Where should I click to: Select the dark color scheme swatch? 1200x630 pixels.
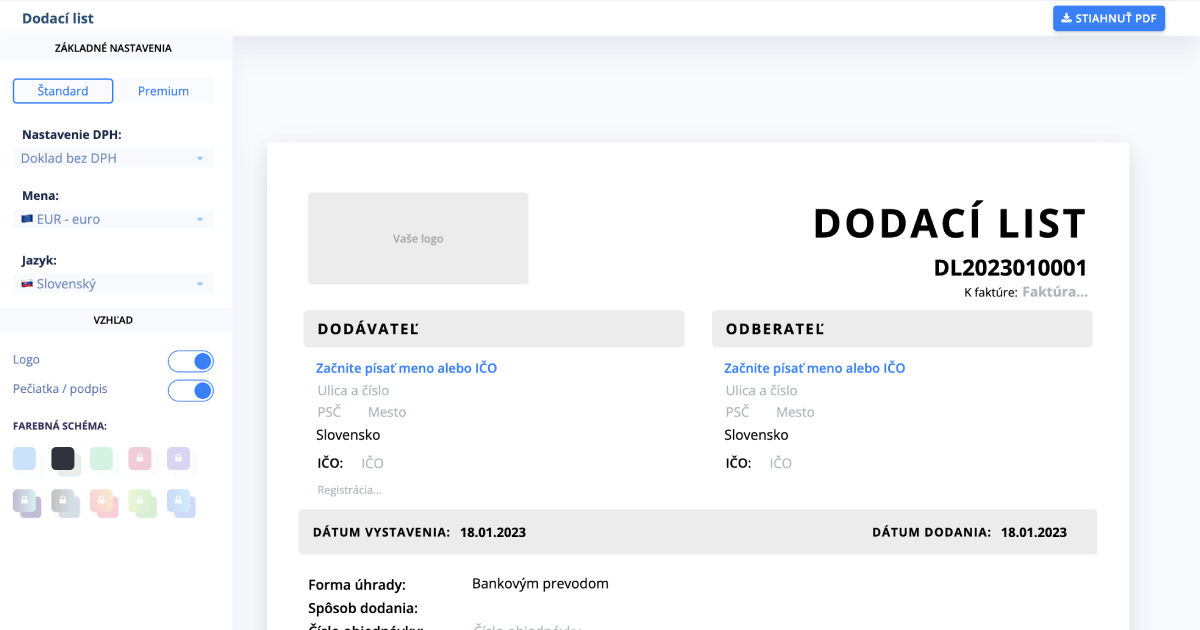(x=63, y=457)
